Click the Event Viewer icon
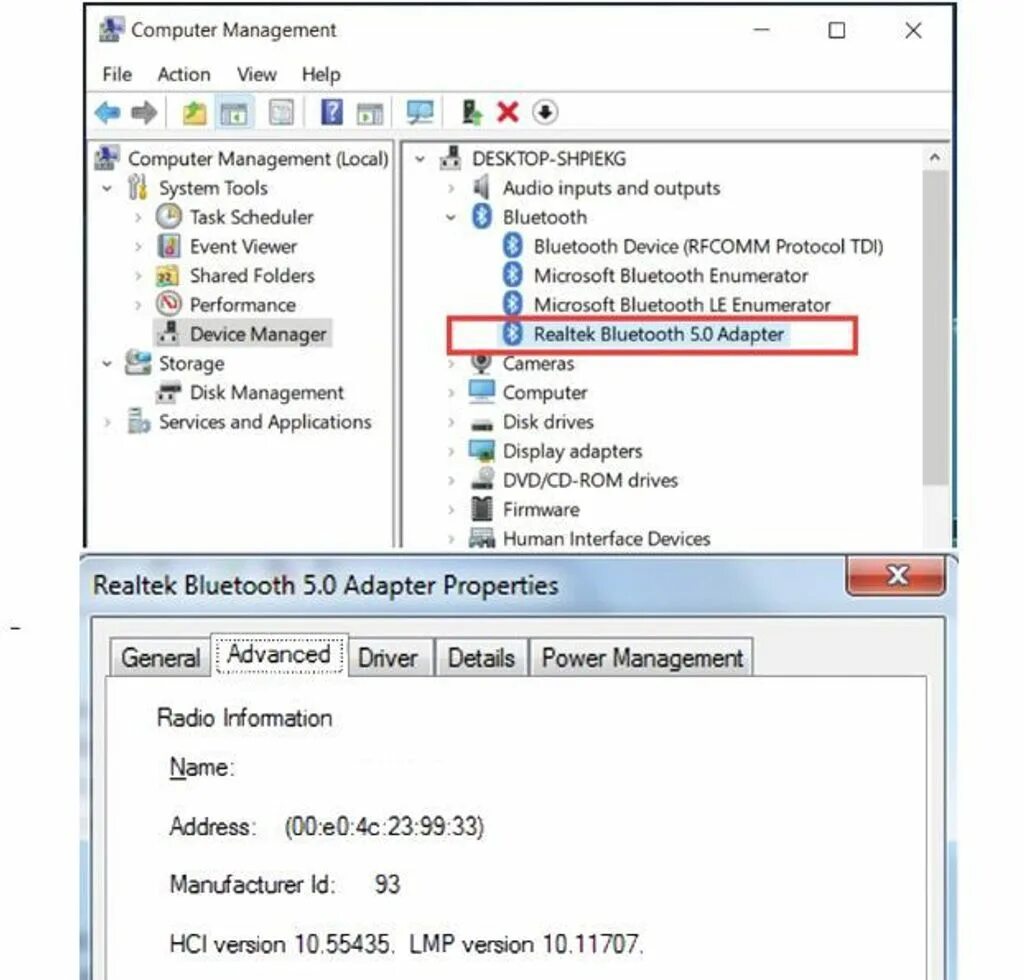 [x=169, y=246]
